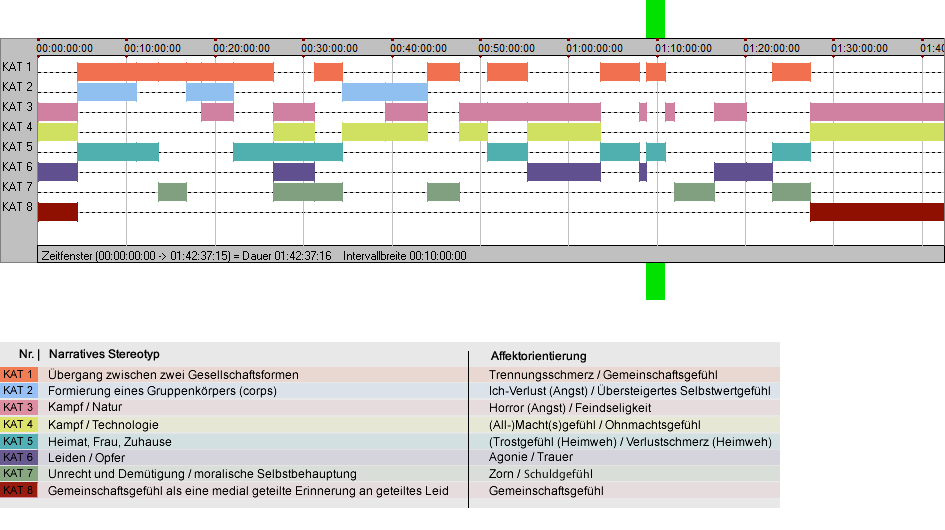Click the orange KAT 1 legend swatch
Viewport: 945px width, 530px height.
point(19,374)
